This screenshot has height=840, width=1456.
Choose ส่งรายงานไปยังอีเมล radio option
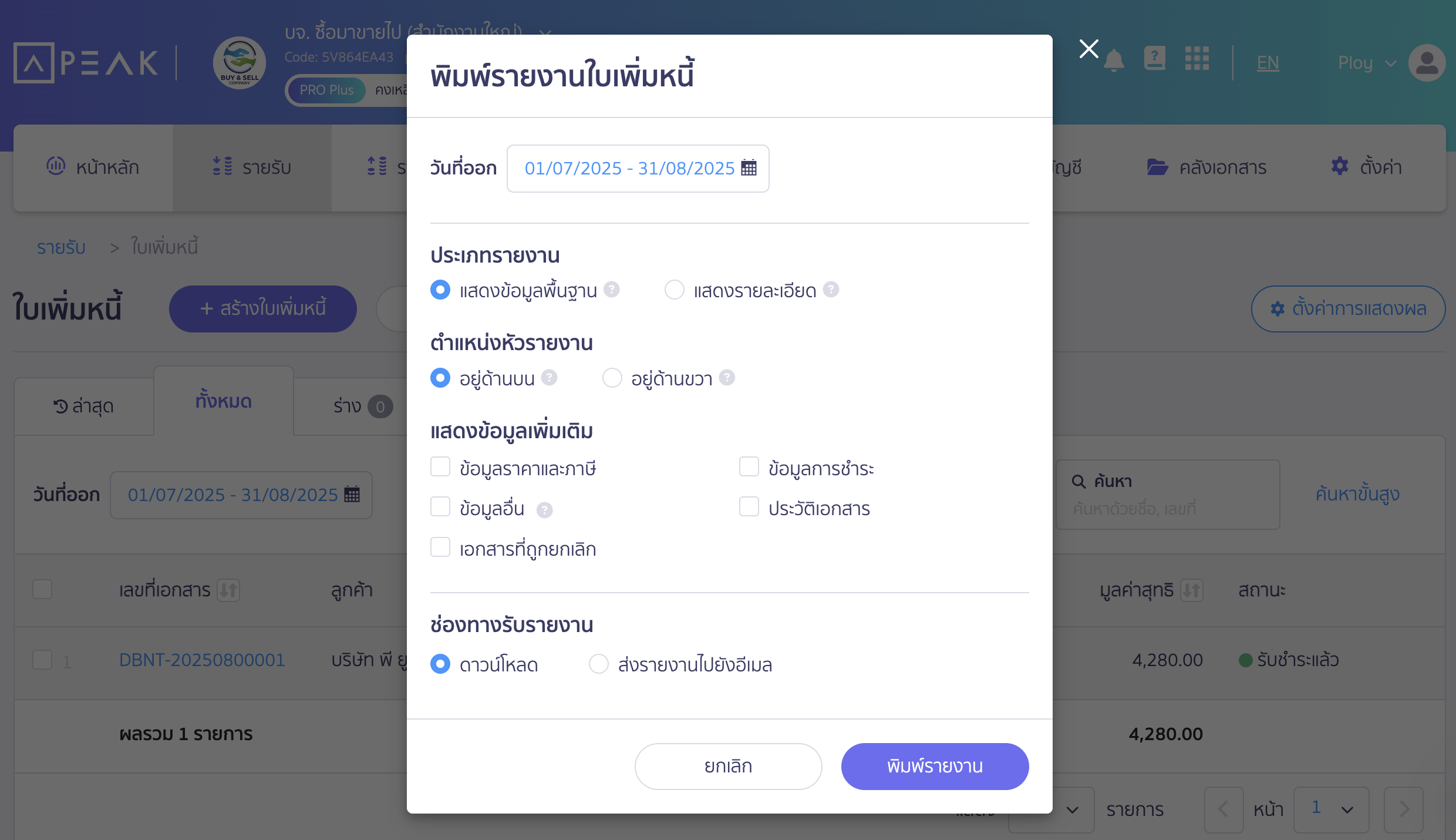pyautogui.click(x=599, y=664)
